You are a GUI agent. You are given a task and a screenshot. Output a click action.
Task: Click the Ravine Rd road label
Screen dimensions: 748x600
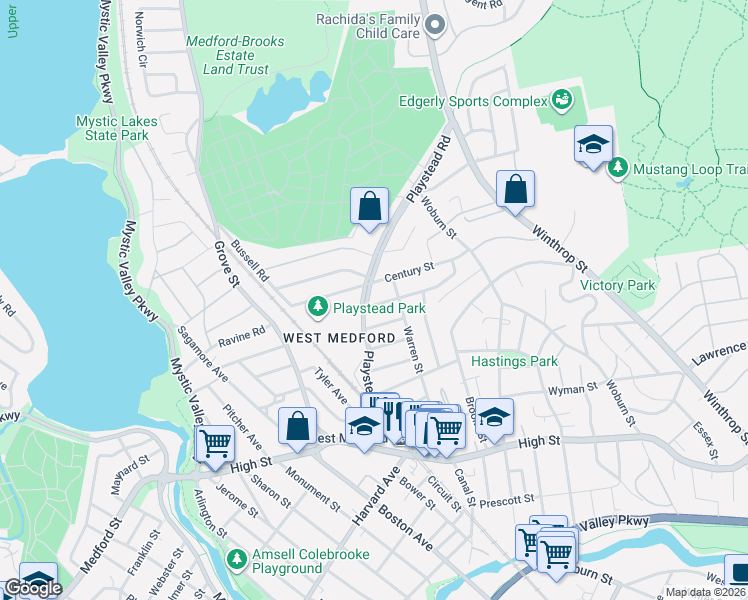[241, 337]
